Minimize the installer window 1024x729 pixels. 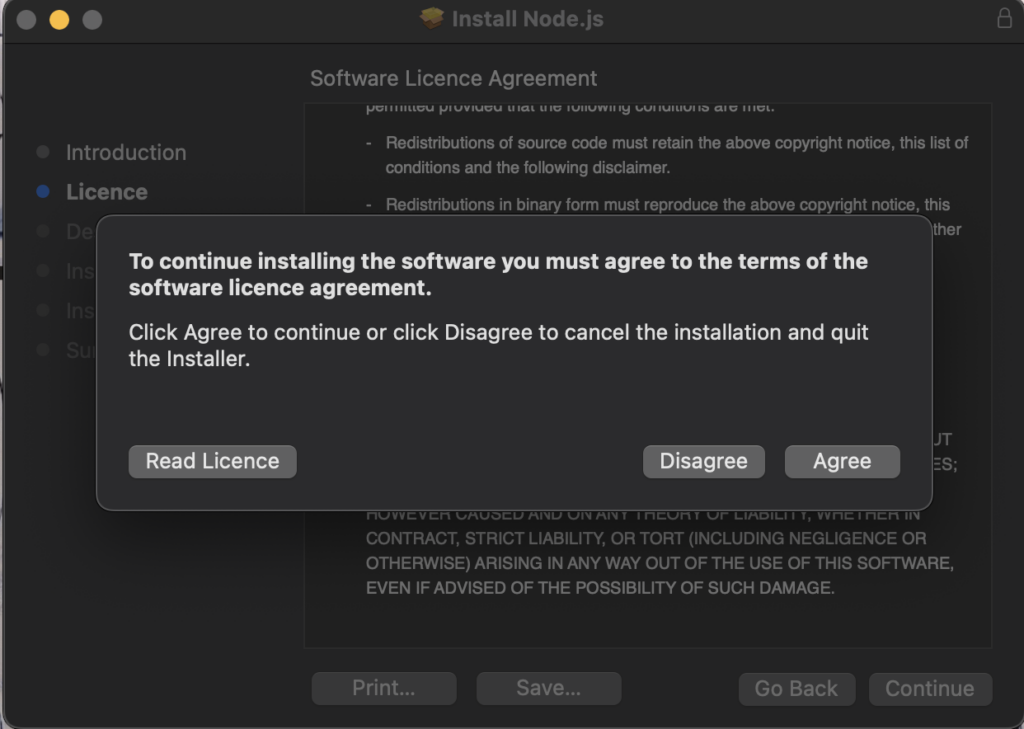pyautogui.click(x=59, y=18)
